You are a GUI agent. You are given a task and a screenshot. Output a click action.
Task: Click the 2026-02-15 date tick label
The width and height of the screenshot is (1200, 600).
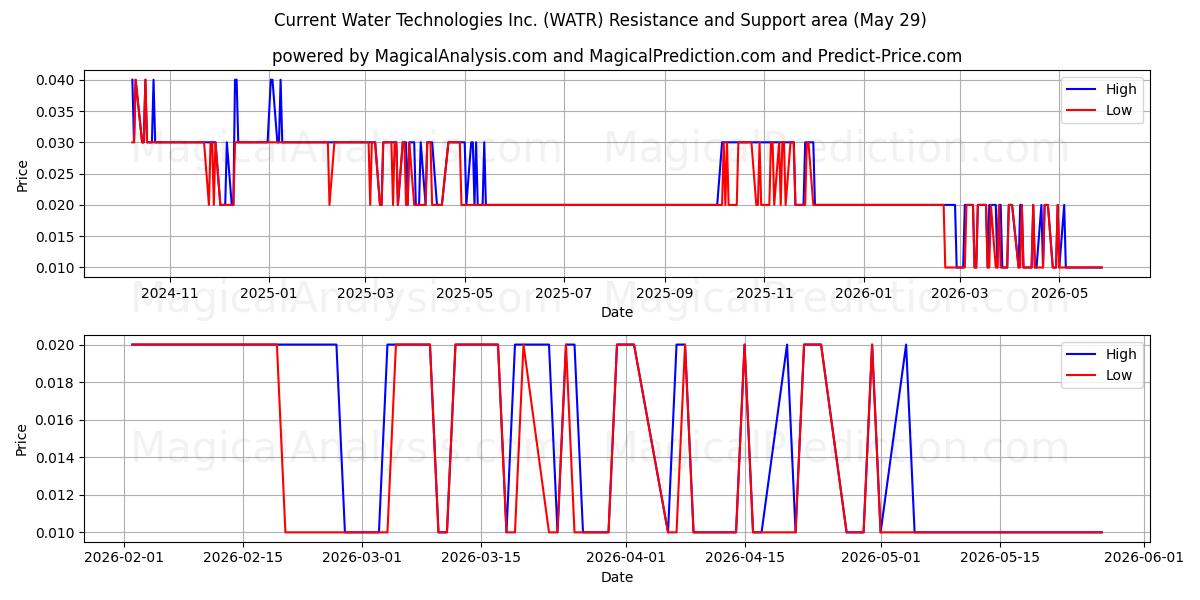[x=243, y=558]
